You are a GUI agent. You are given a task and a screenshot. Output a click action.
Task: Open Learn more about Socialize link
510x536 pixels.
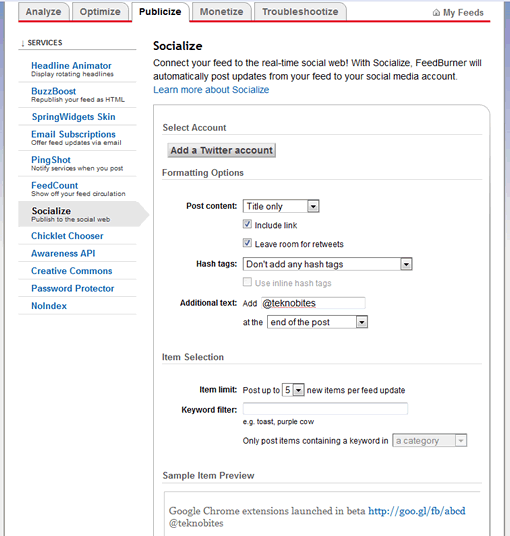click(x=211, y=90)
